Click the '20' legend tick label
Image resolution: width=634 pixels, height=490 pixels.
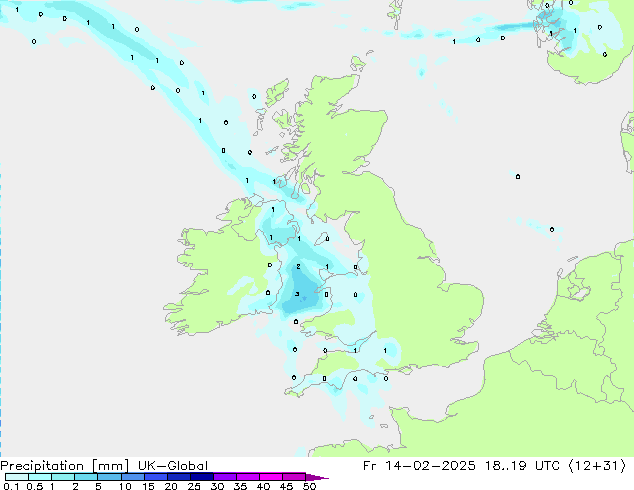coord(171,486)
